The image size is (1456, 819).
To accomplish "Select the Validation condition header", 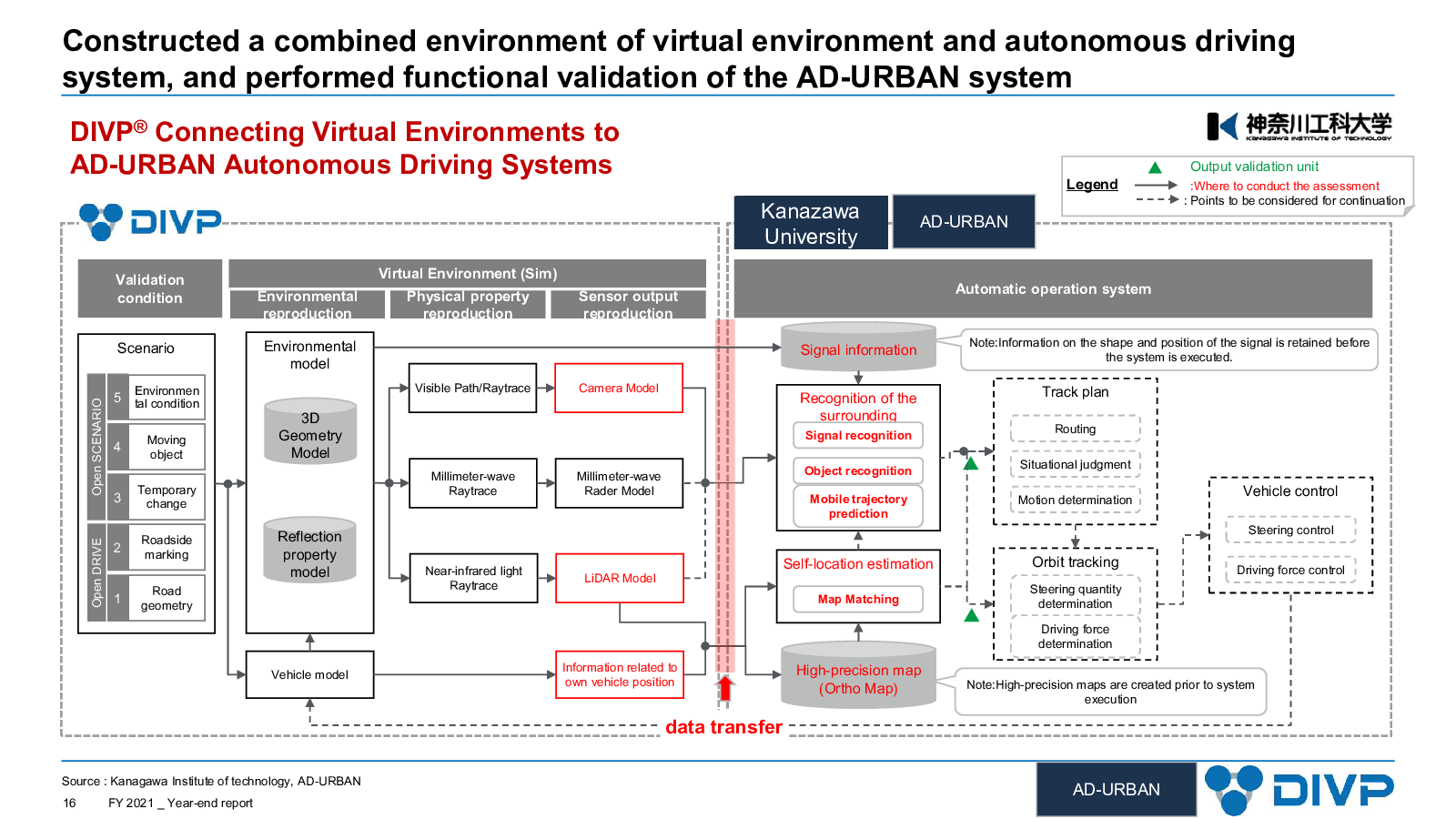I will [150, 288].
